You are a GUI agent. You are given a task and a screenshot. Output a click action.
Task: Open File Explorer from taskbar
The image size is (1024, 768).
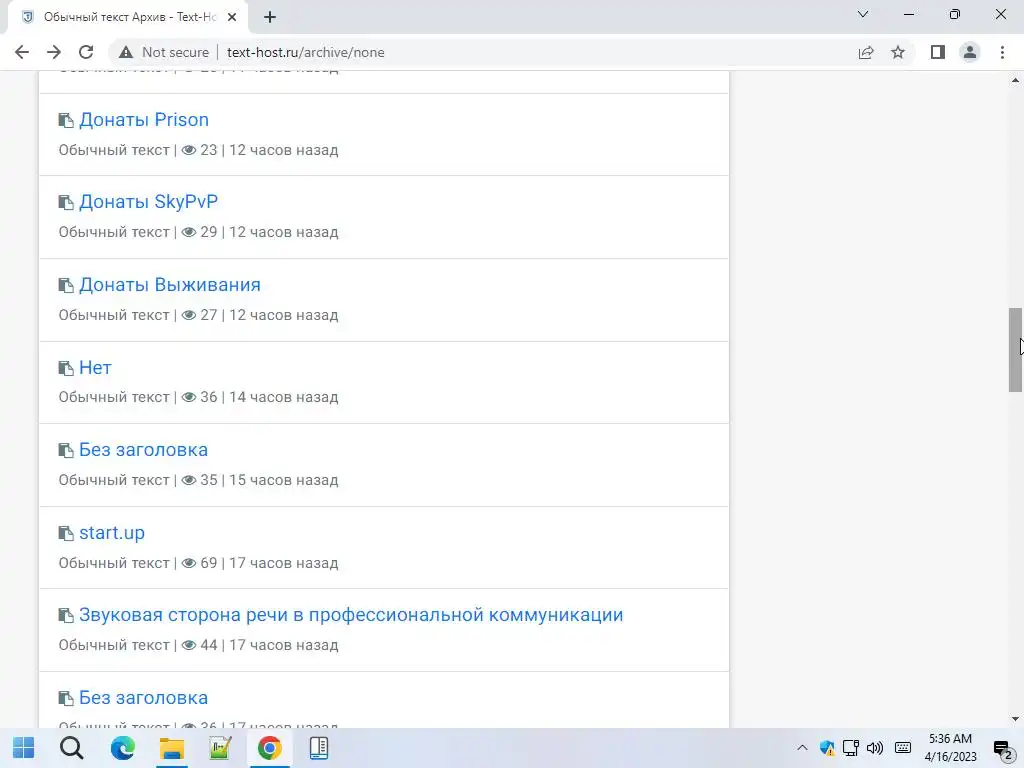click(172, 748)
